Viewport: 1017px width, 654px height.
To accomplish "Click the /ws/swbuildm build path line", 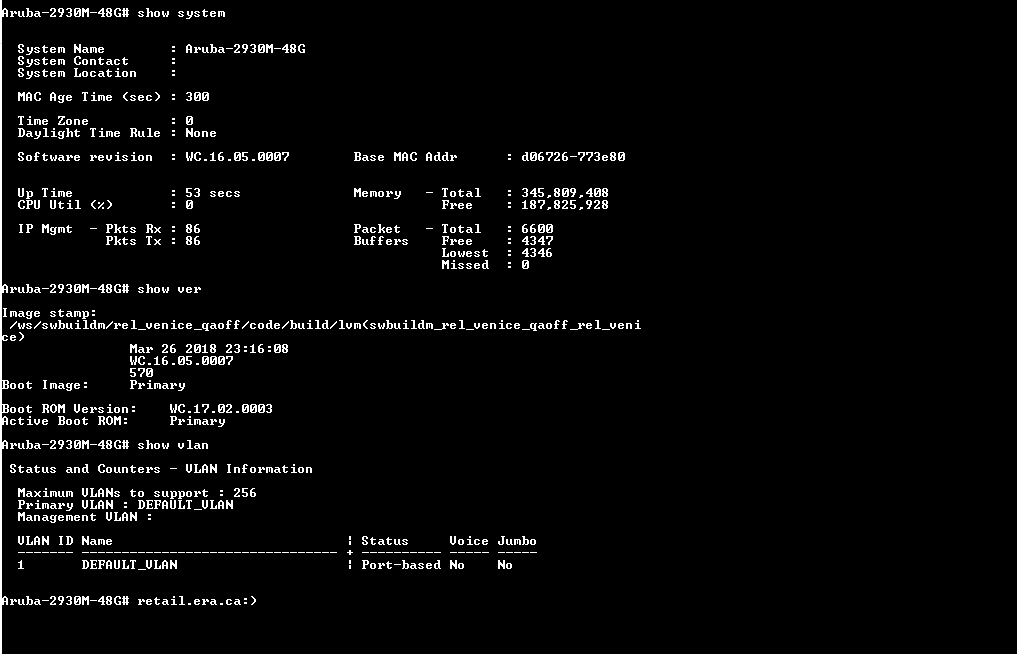I will 325,325.
